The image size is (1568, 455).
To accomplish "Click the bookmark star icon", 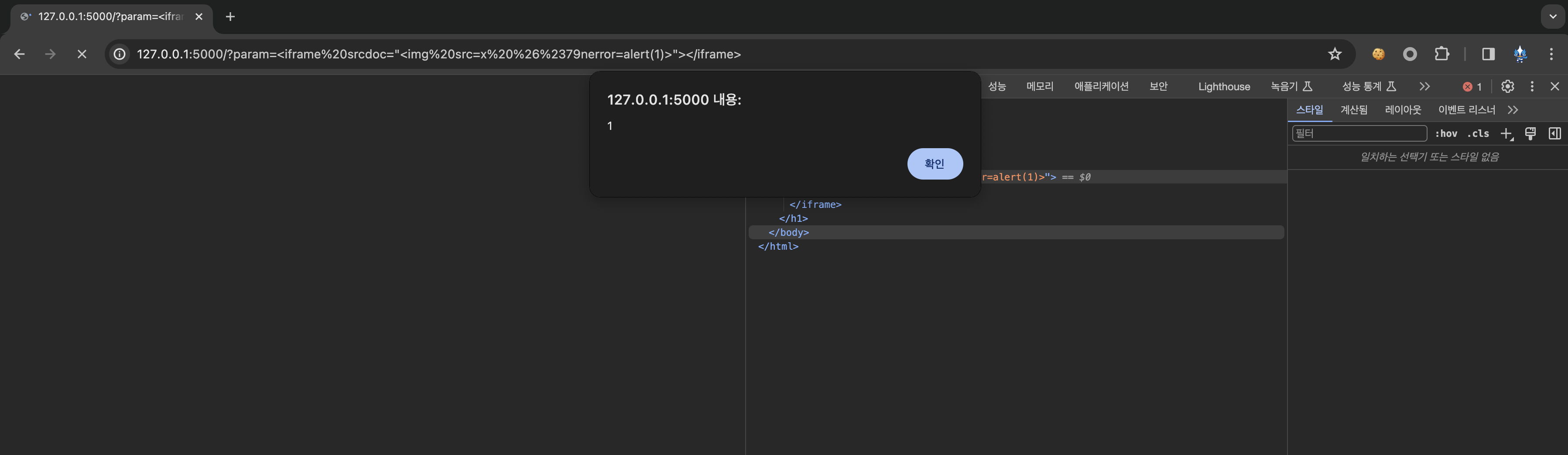I will coord(1334,54).
